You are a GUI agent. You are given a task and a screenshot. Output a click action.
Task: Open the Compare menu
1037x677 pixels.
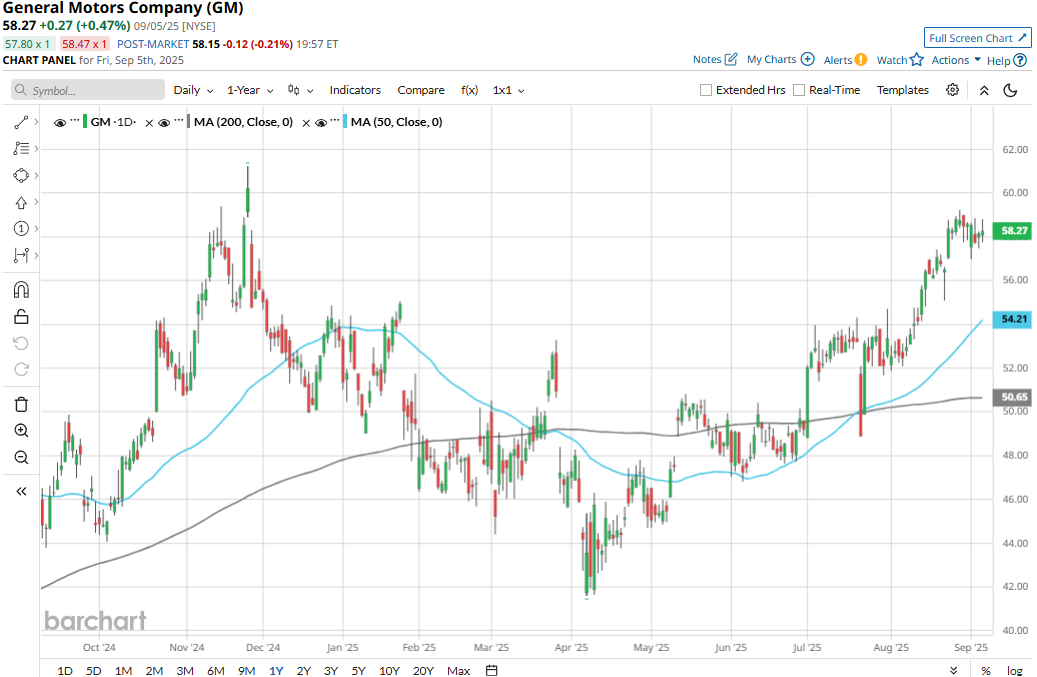pos(421,90)
